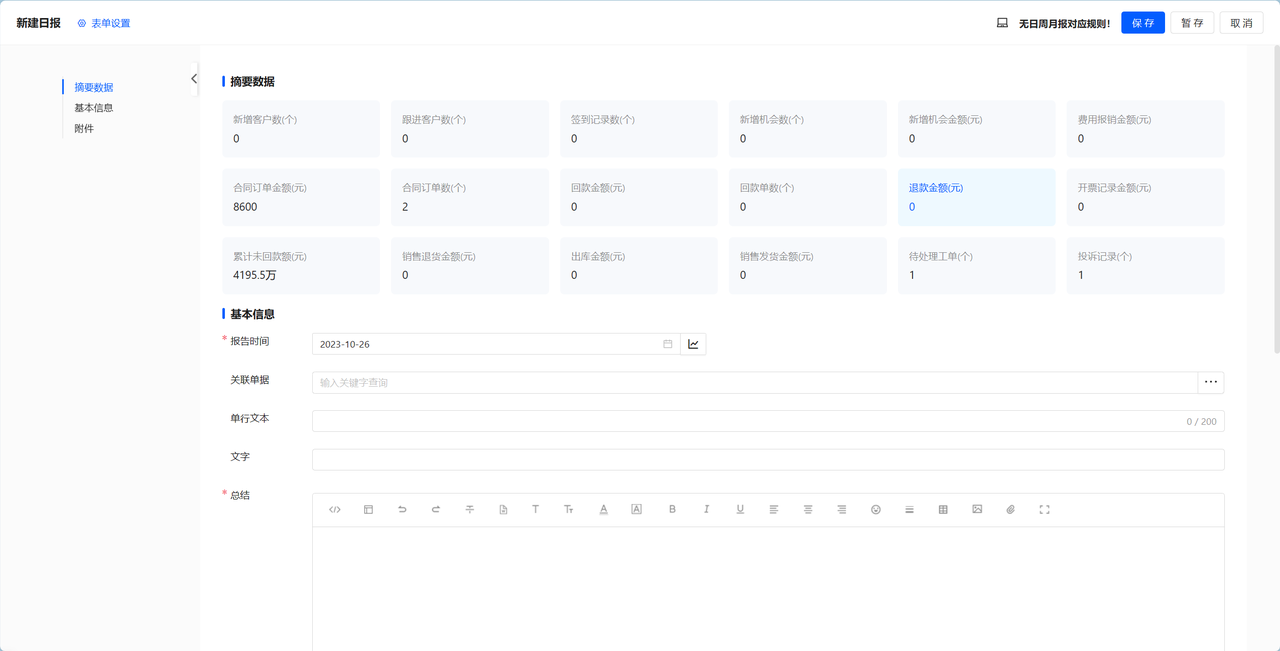
Task: Attach a file via paperclip icon
Action: pos(1011,510)
